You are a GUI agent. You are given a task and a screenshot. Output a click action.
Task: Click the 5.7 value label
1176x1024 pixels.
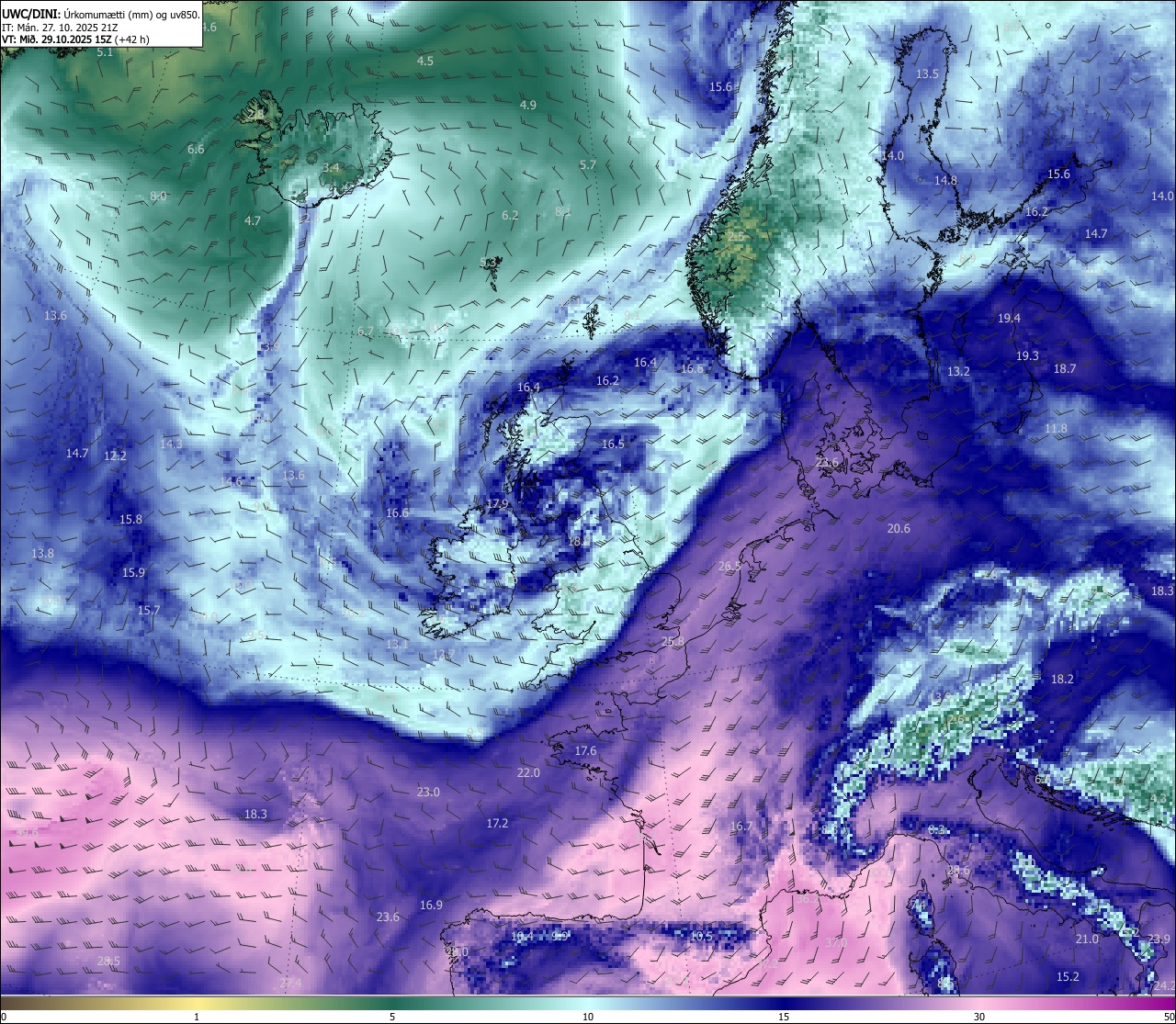tap(588, 164)
